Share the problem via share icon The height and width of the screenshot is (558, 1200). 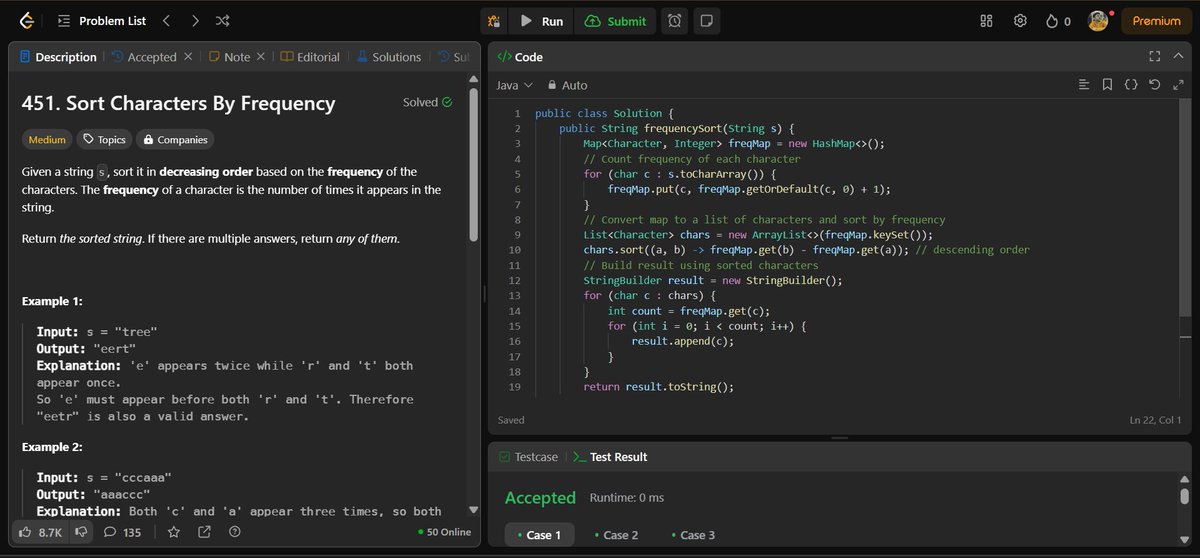tap(204, 533)
